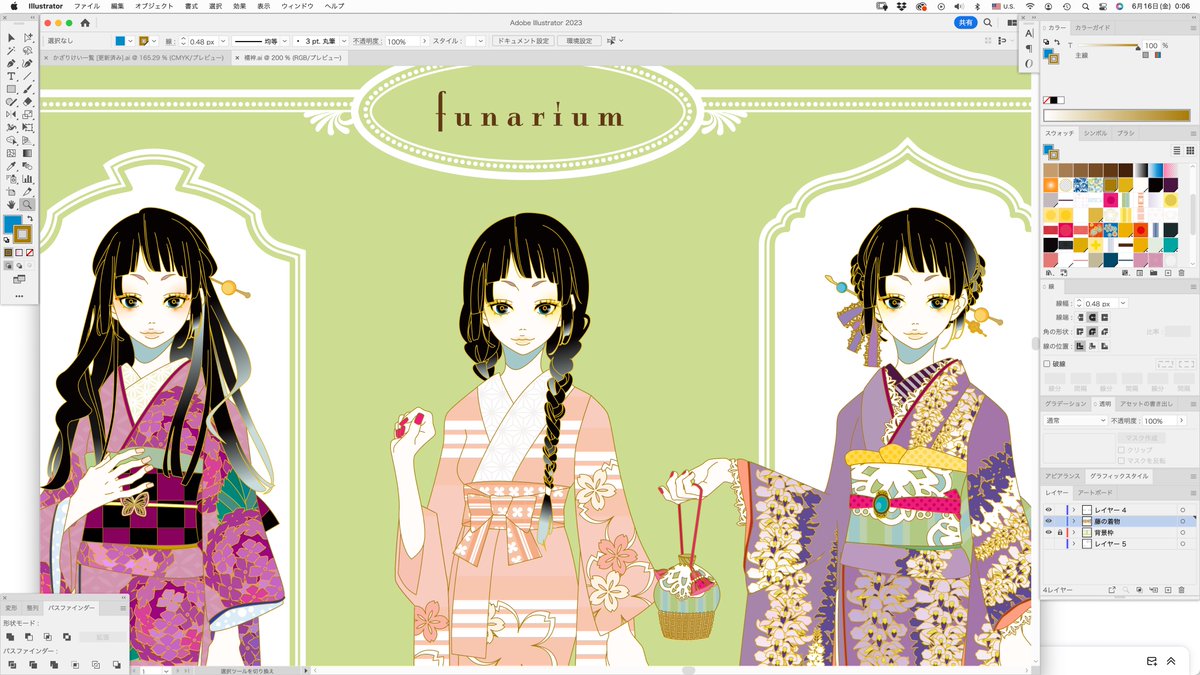Viewport: 1200px width, 675px height.
Task: Expand the レイヤー 5 layer chevron
Action: (x=1074, y=544)
